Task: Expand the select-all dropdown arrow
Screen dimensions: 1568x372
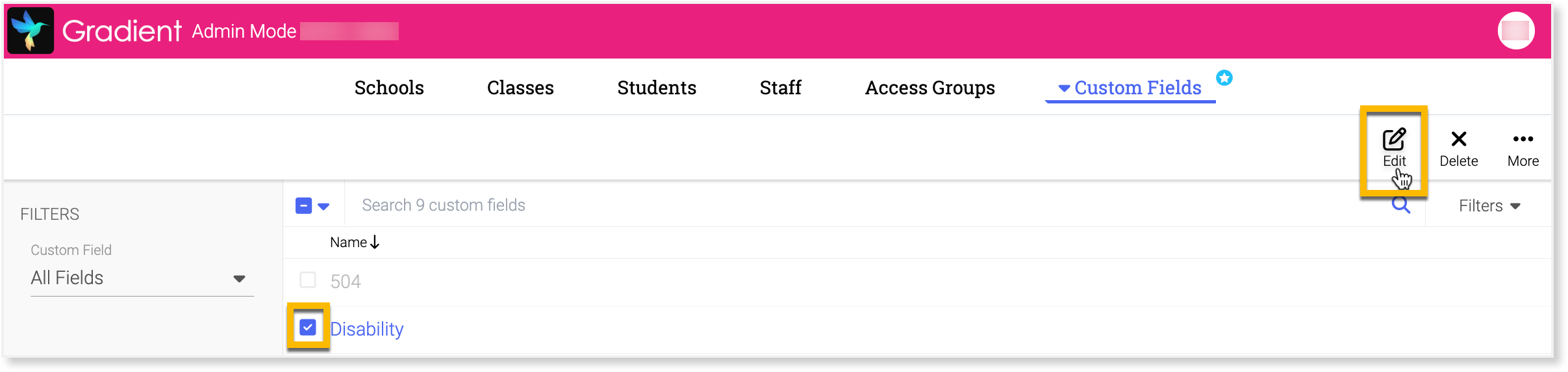Action: (x=323, y=206)
